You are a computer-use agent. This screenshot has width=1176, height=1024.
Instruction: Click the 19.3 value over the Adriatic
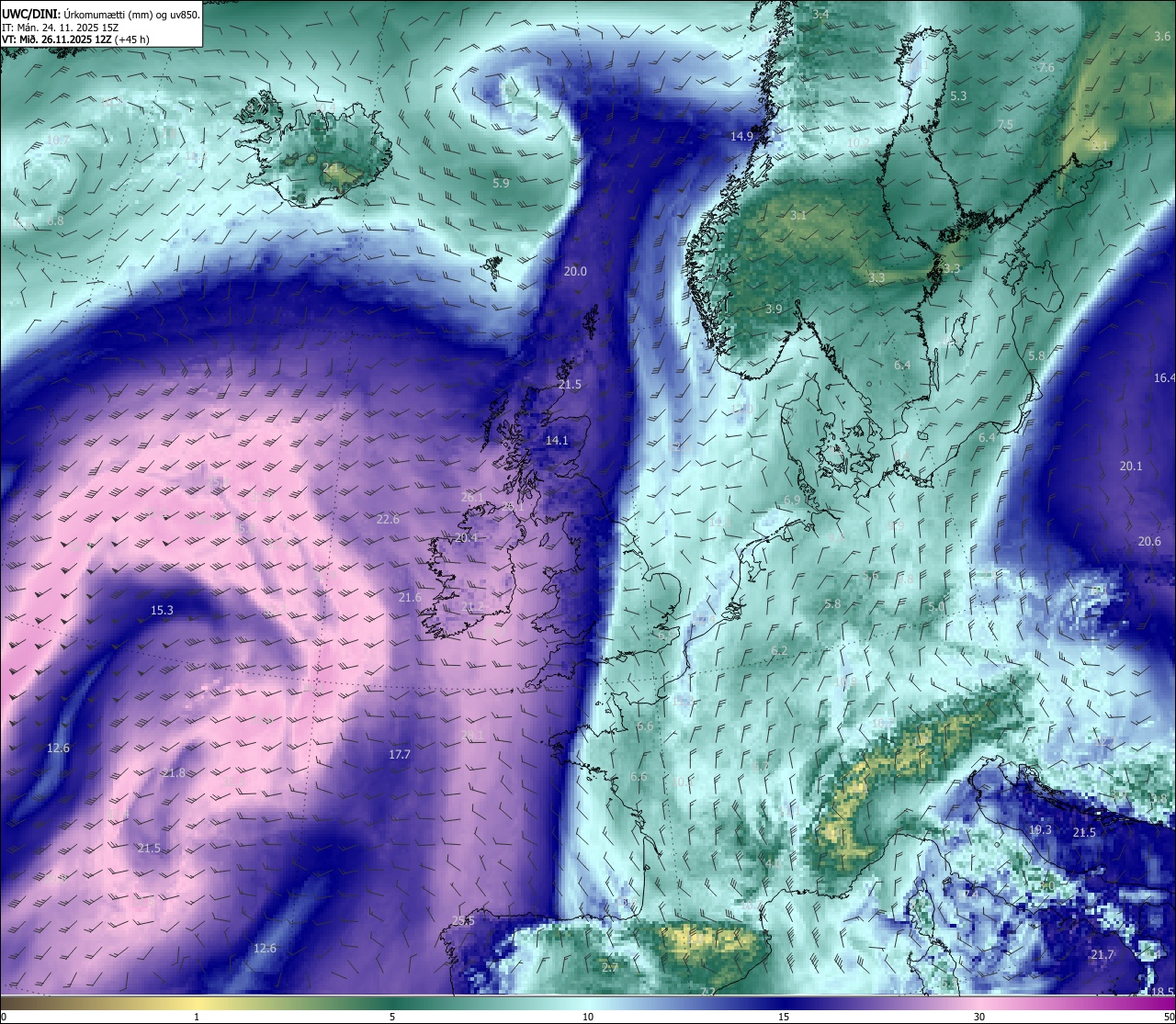(x=1040, y=829)
